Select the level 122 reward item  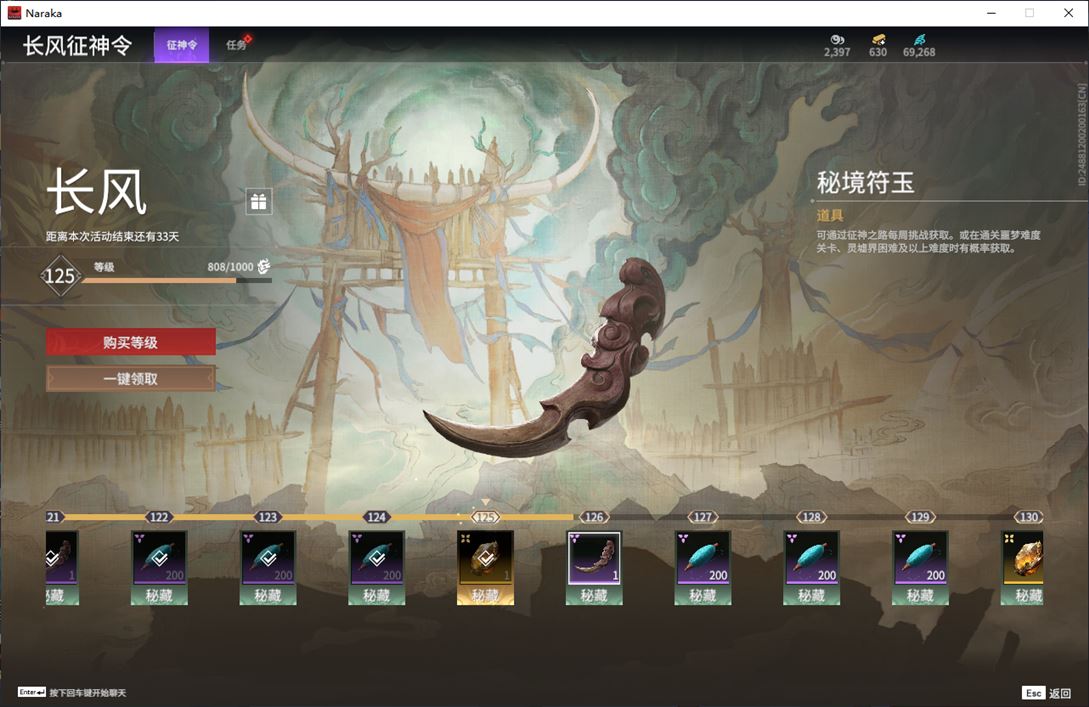coord(159,567)
